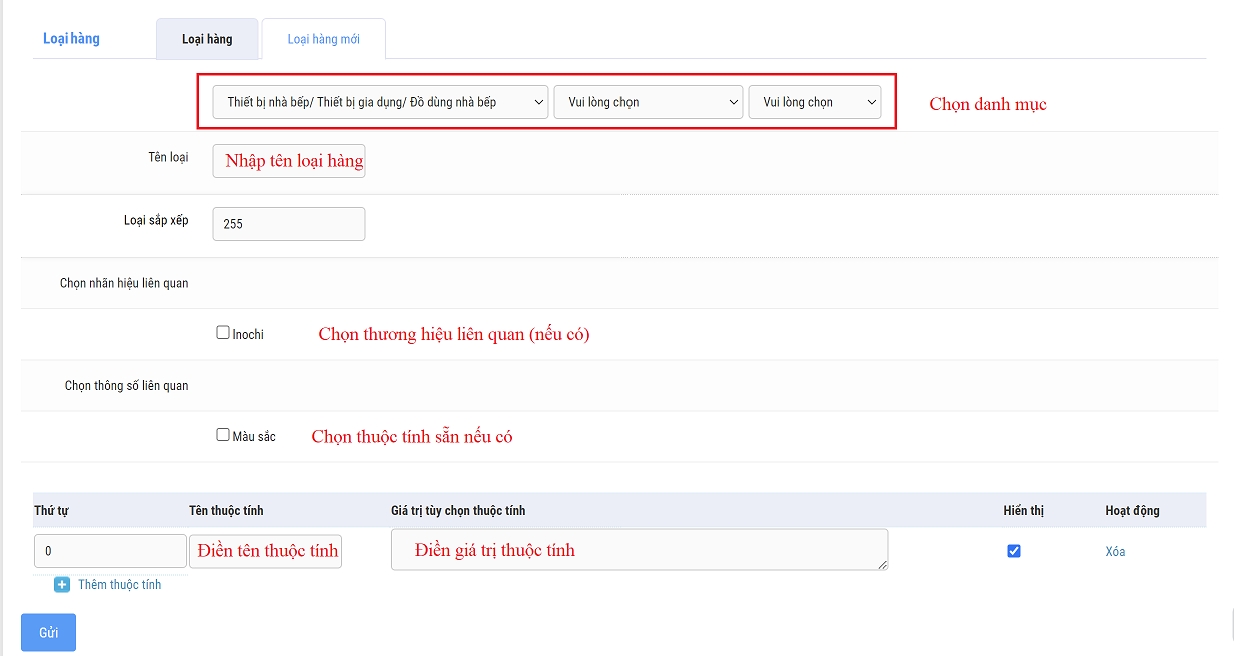This screenshot has height=656, width=1254.
Task: Click the Thứ tự field containing 0
Action: pyautogui.click(x=110, y=551)
